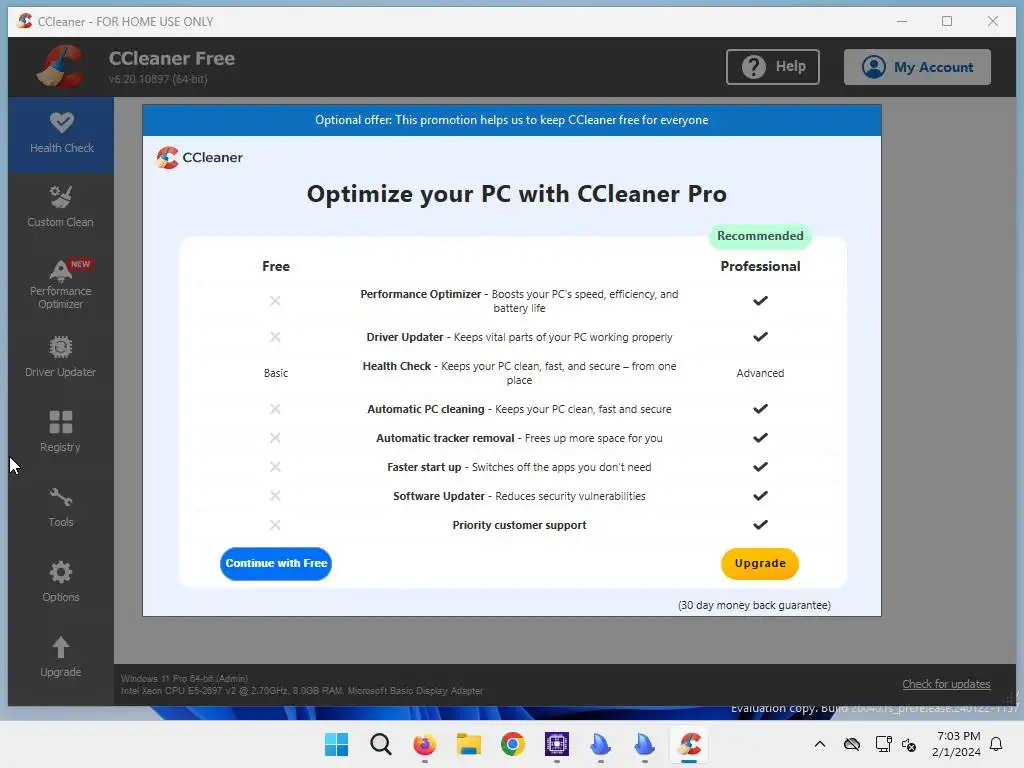Image resolution: width=1024 pixels, height=768 pixels.
Task: Launch Google Chrome from the taskbar
Action: (x=513, y=744)
